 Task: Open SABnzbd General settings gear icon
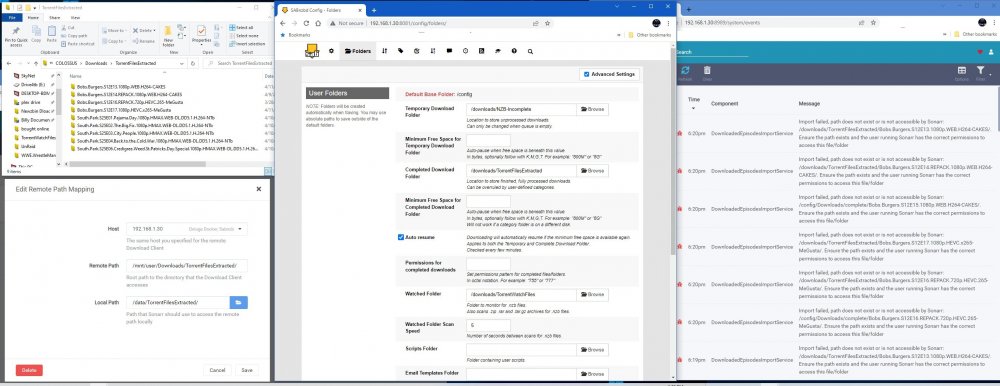(331, 51)
